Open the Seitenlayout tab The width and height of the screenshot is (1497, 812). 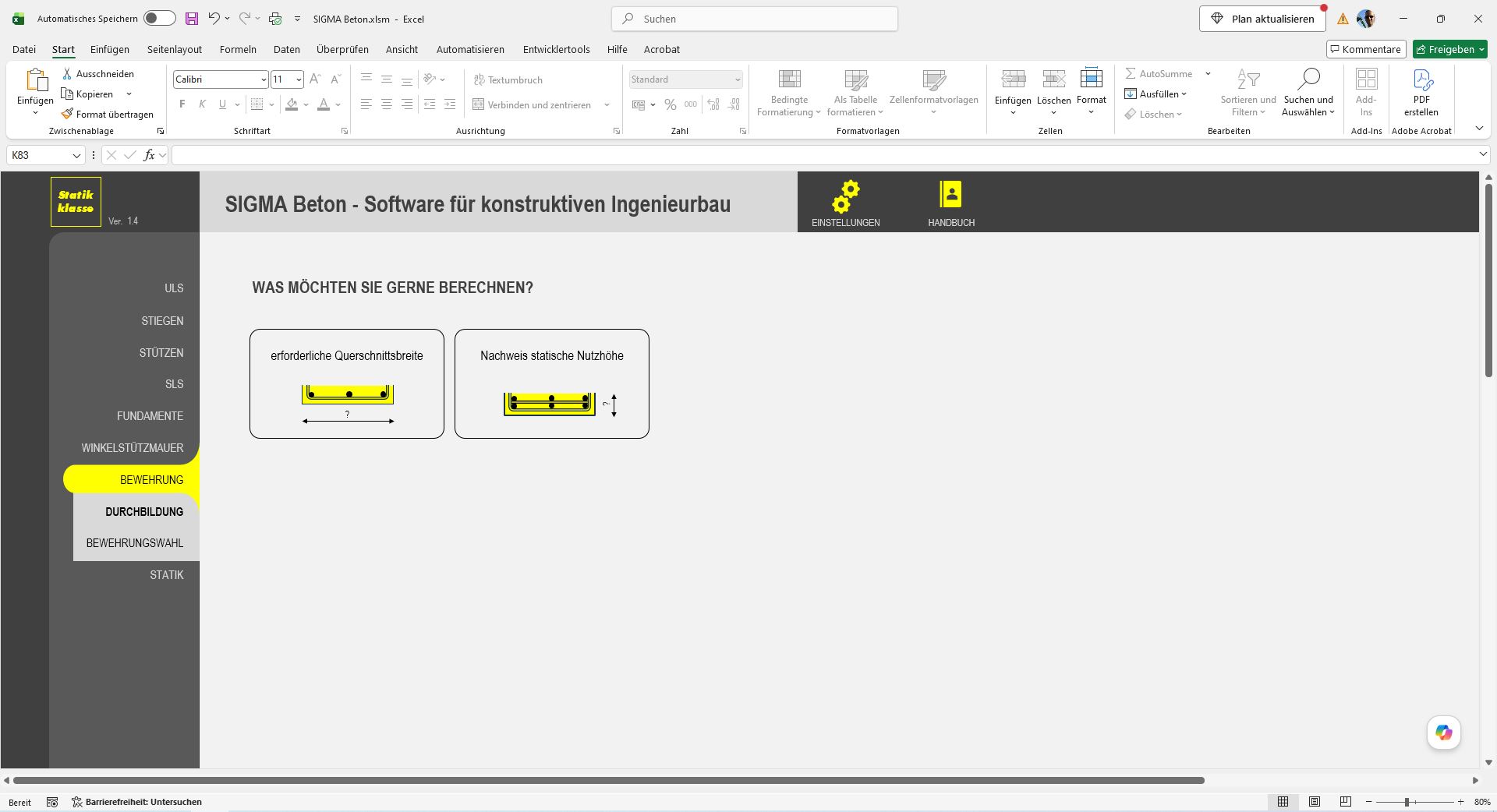pyautogui.click(x=175, y=49)
